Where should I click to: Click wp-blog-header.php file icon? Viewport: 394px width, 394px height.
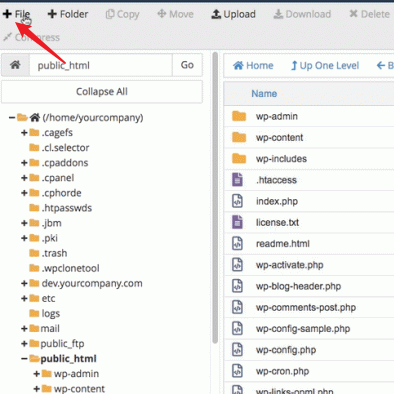coord(237,286)
